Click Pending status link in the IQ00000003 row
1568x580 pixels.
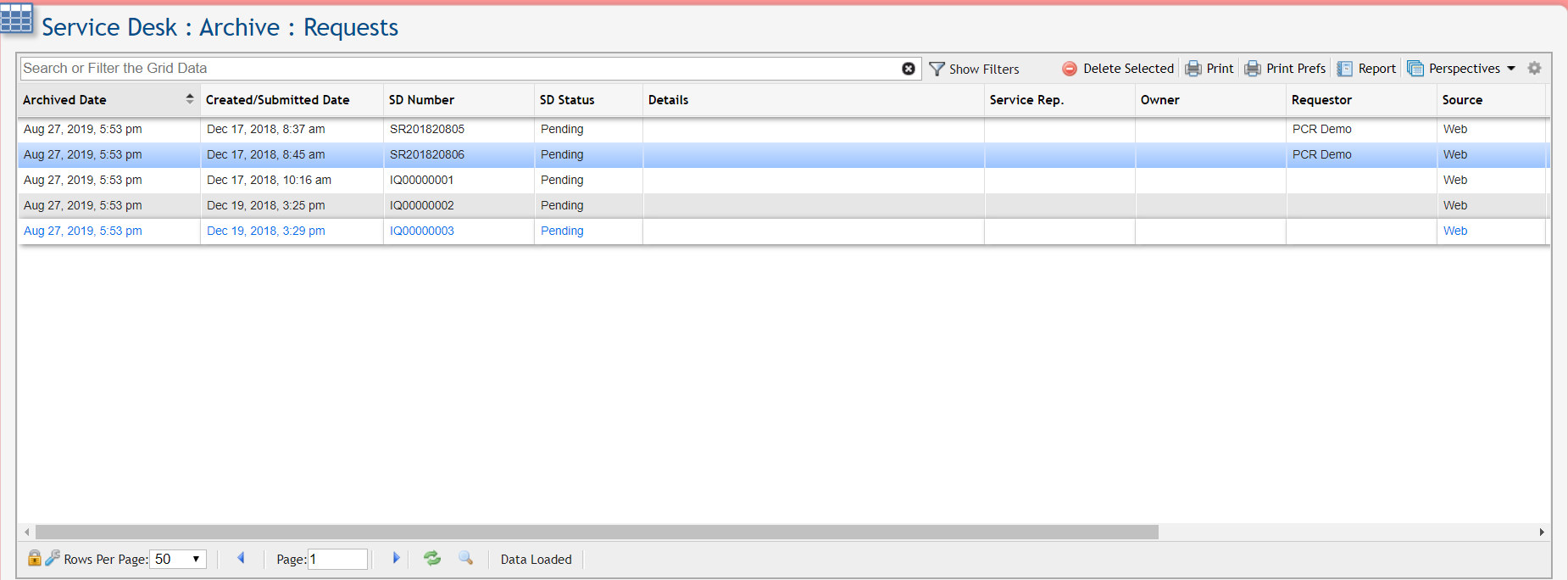(x=562, y=231)
